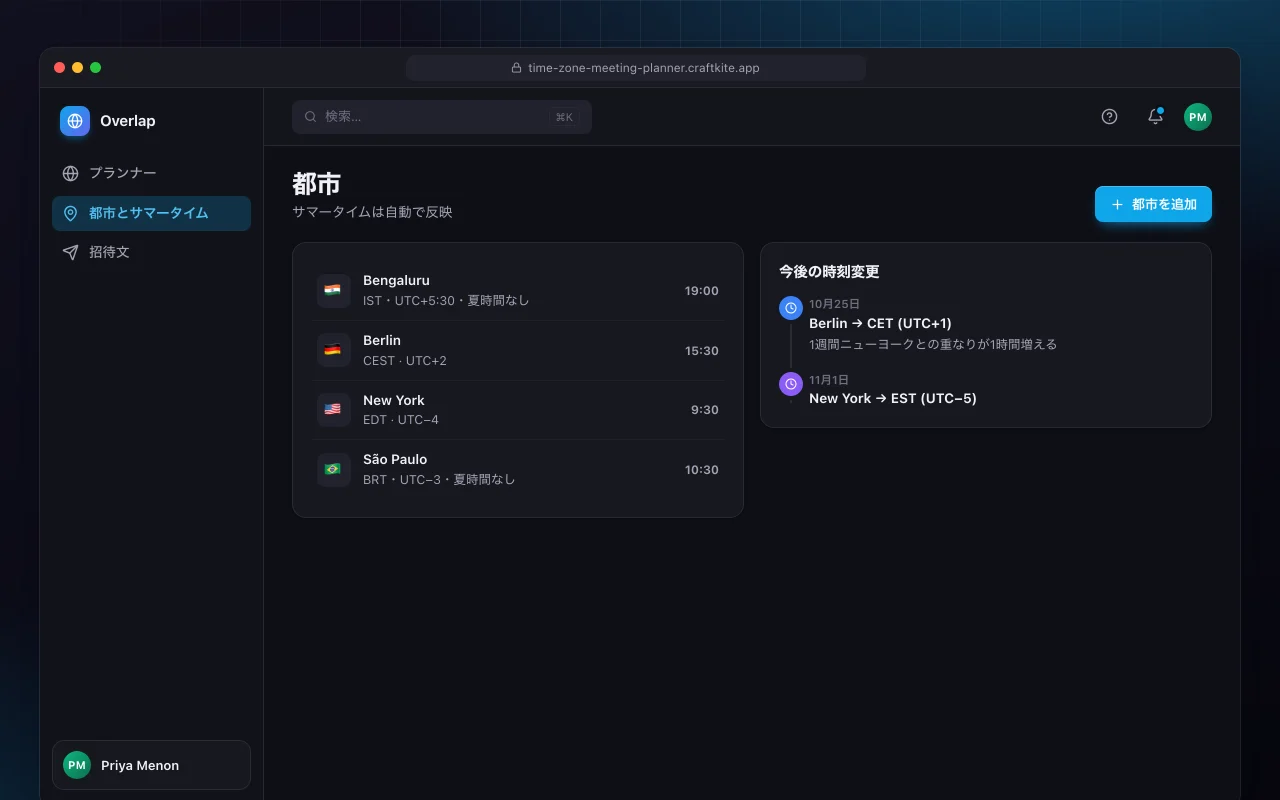Select the New York name in city list
Image resolution: width=1280 pixels, height=800 pixels.
tap(394, 400)
